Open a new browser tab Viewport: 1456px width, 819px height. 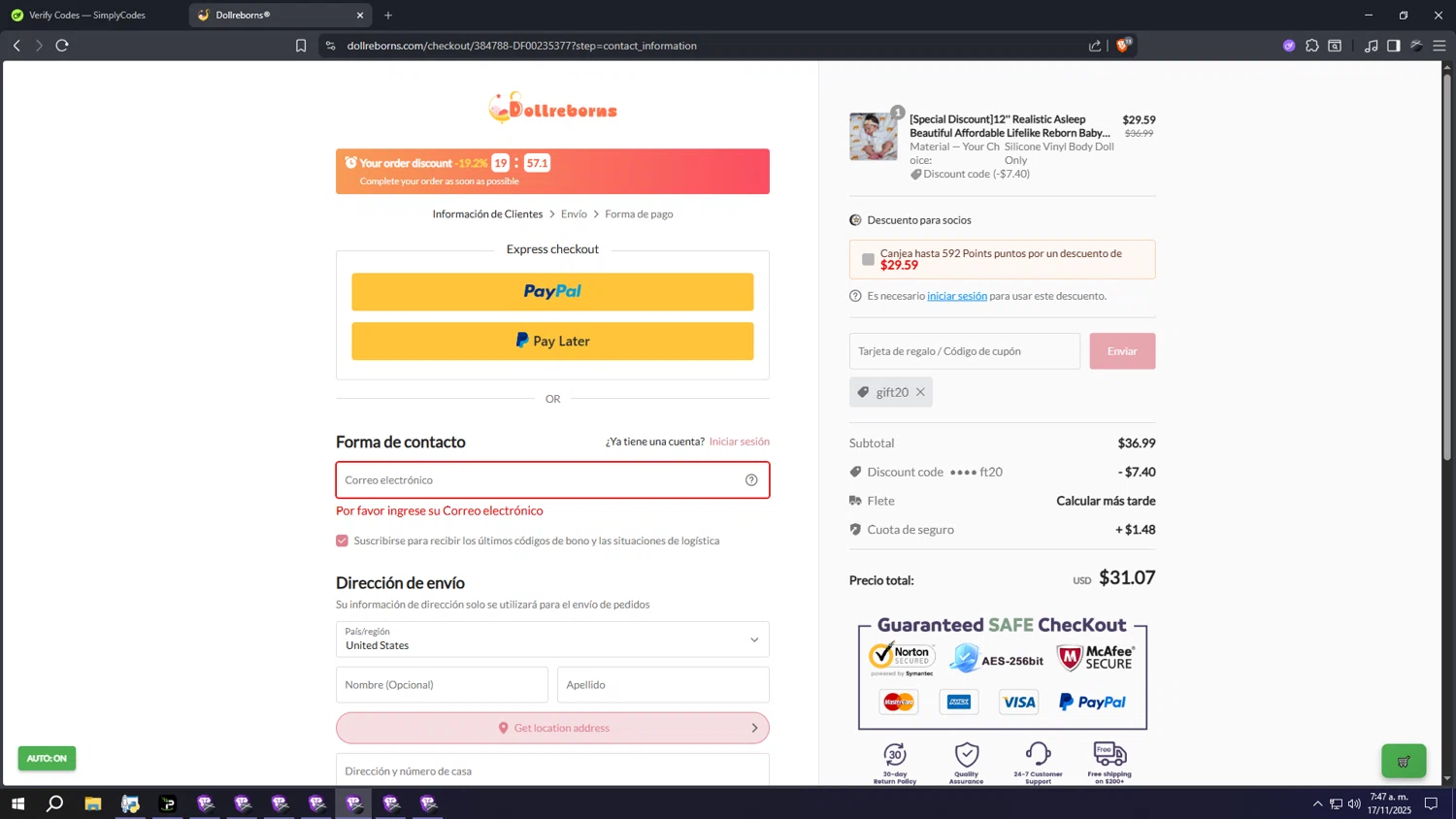pyautogui.click(x=388, y=16)
